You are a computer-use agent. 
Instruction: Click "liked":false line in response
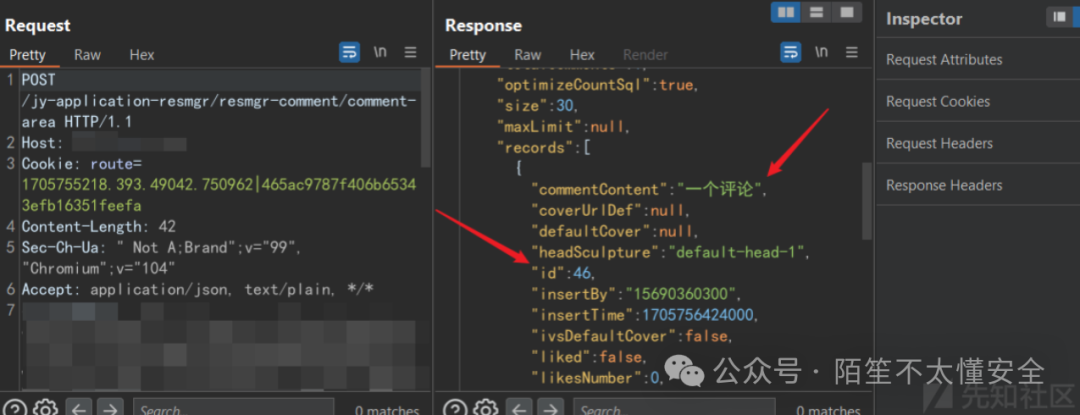pos(588,357)
